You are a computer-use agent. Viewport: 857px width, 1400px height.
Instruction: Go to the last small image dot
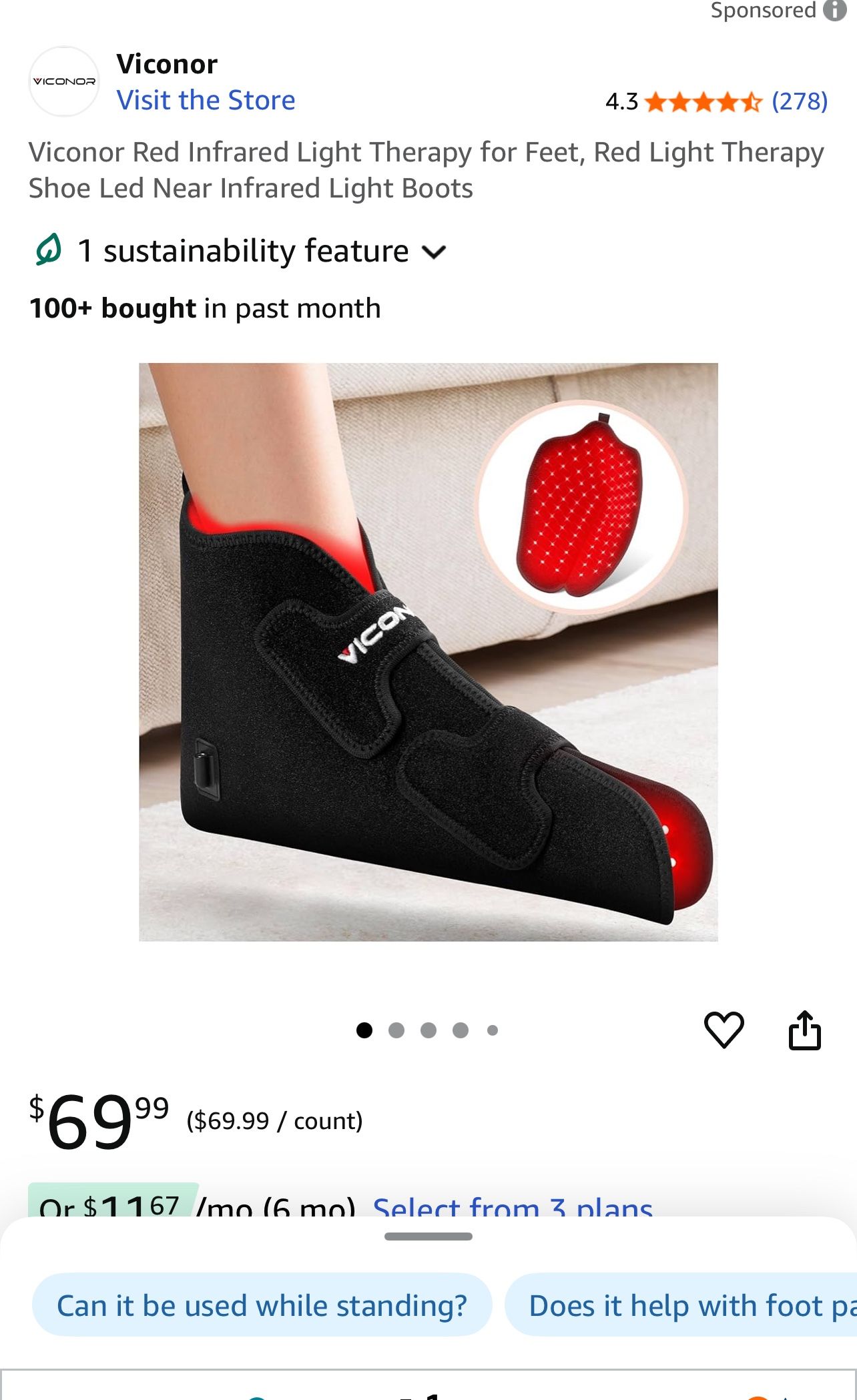pos(493,1030)
